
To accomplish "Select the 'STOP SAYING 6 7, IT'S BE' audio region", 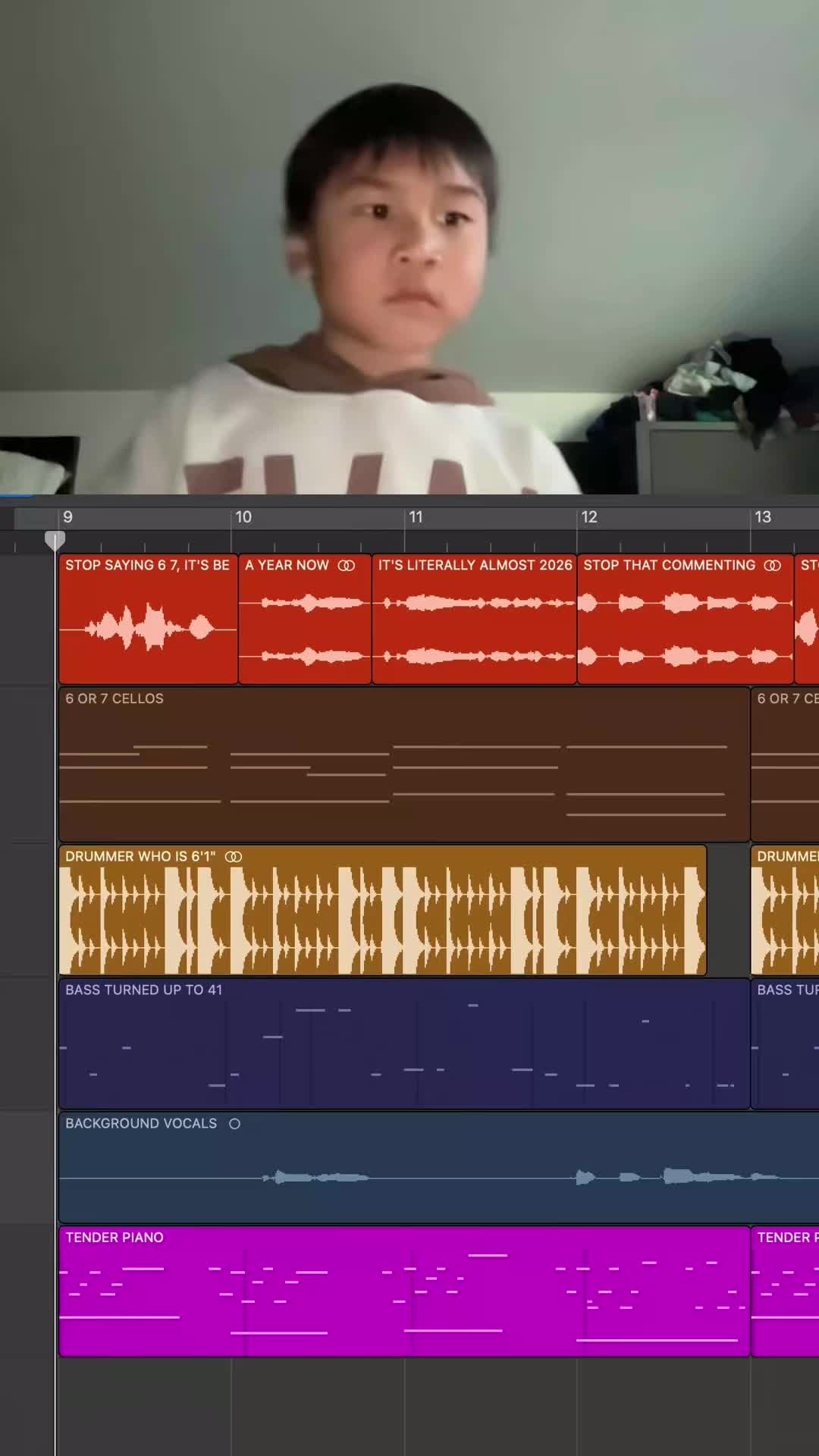I will [x=148, y=620].
